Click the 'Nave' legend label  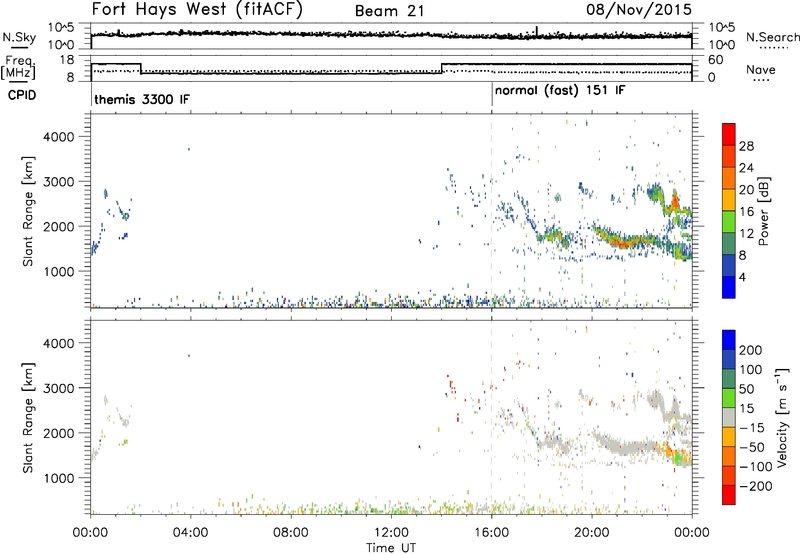(760, 70)
